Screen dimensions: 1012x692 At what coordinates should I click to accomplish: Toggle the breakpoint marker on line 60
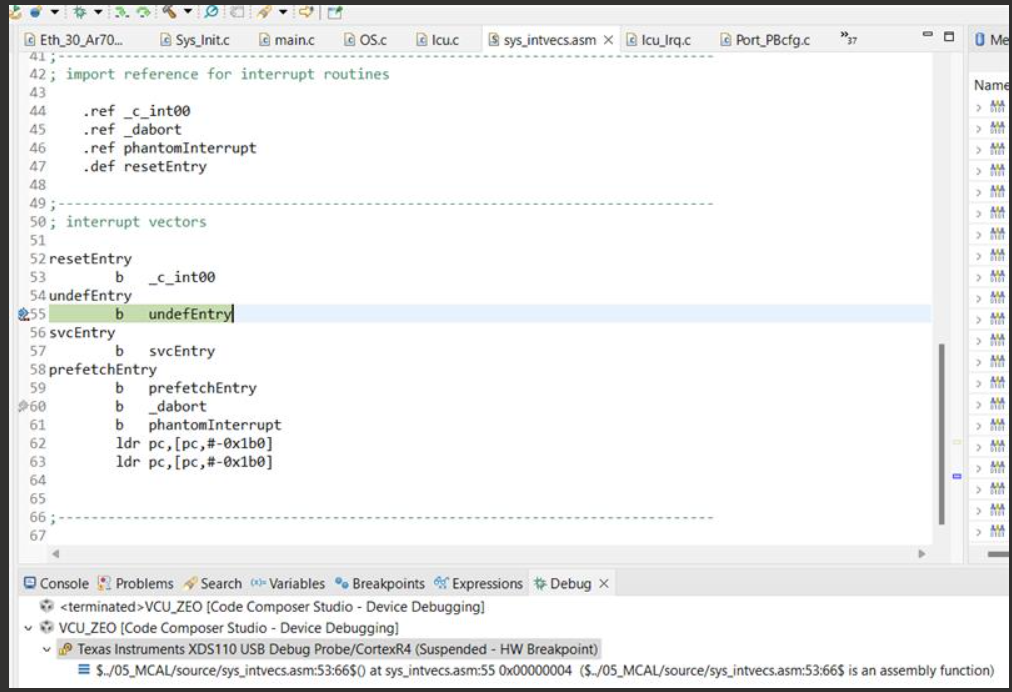(x=23, y=406)
